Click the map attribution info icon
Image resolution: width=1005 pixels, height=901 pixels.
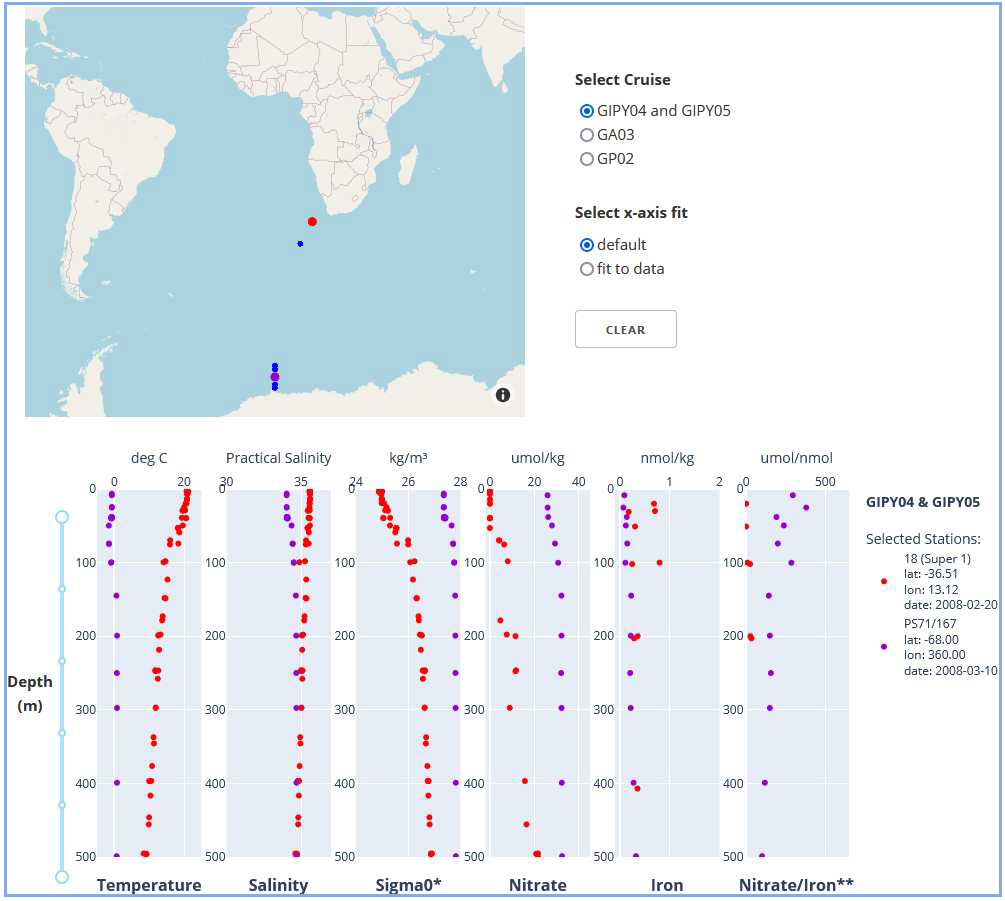(502, 395)
